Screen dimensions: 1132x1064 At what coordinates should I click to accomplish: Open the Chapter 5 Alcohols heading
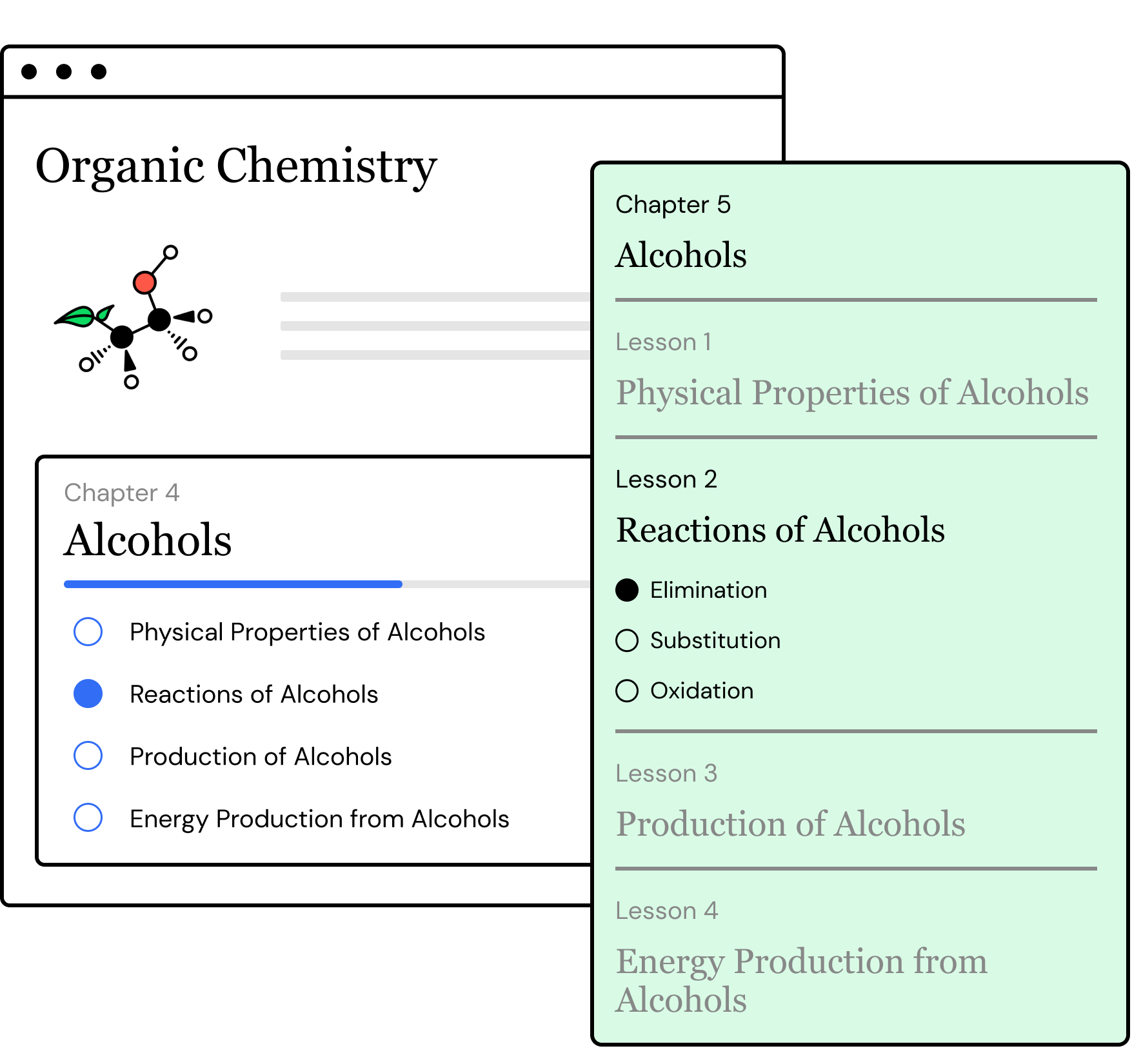[x=681, y=255]
